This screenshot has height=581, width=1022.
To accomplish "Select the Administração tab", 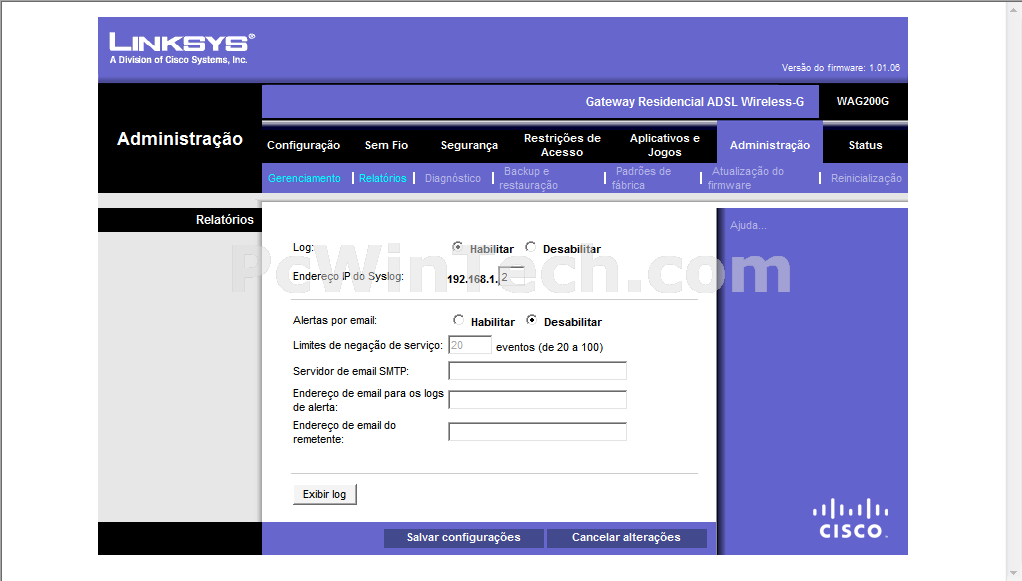I will (770, 145).
